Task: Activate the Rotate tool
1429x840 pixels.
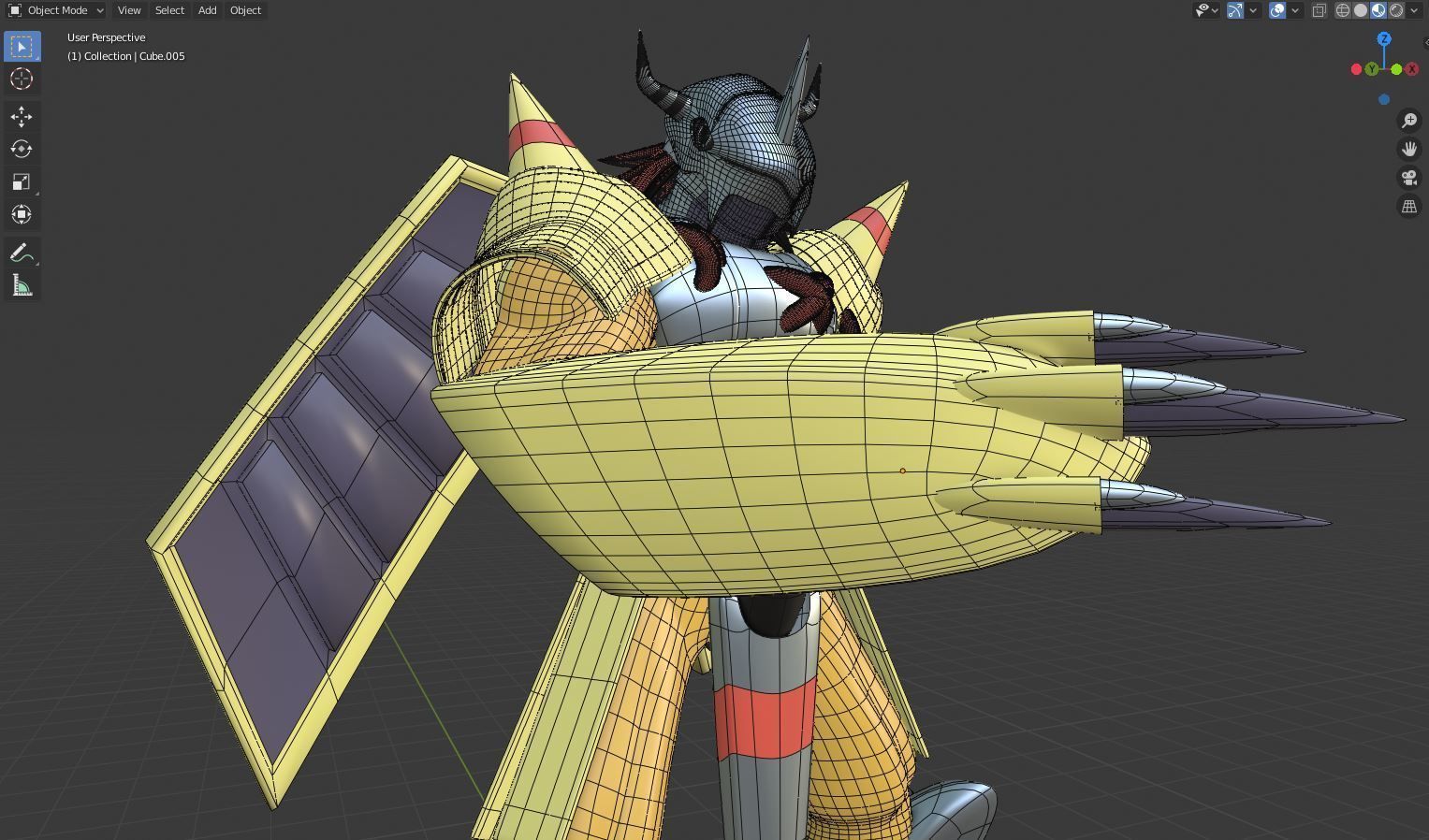Action: (x=22, y=149)
